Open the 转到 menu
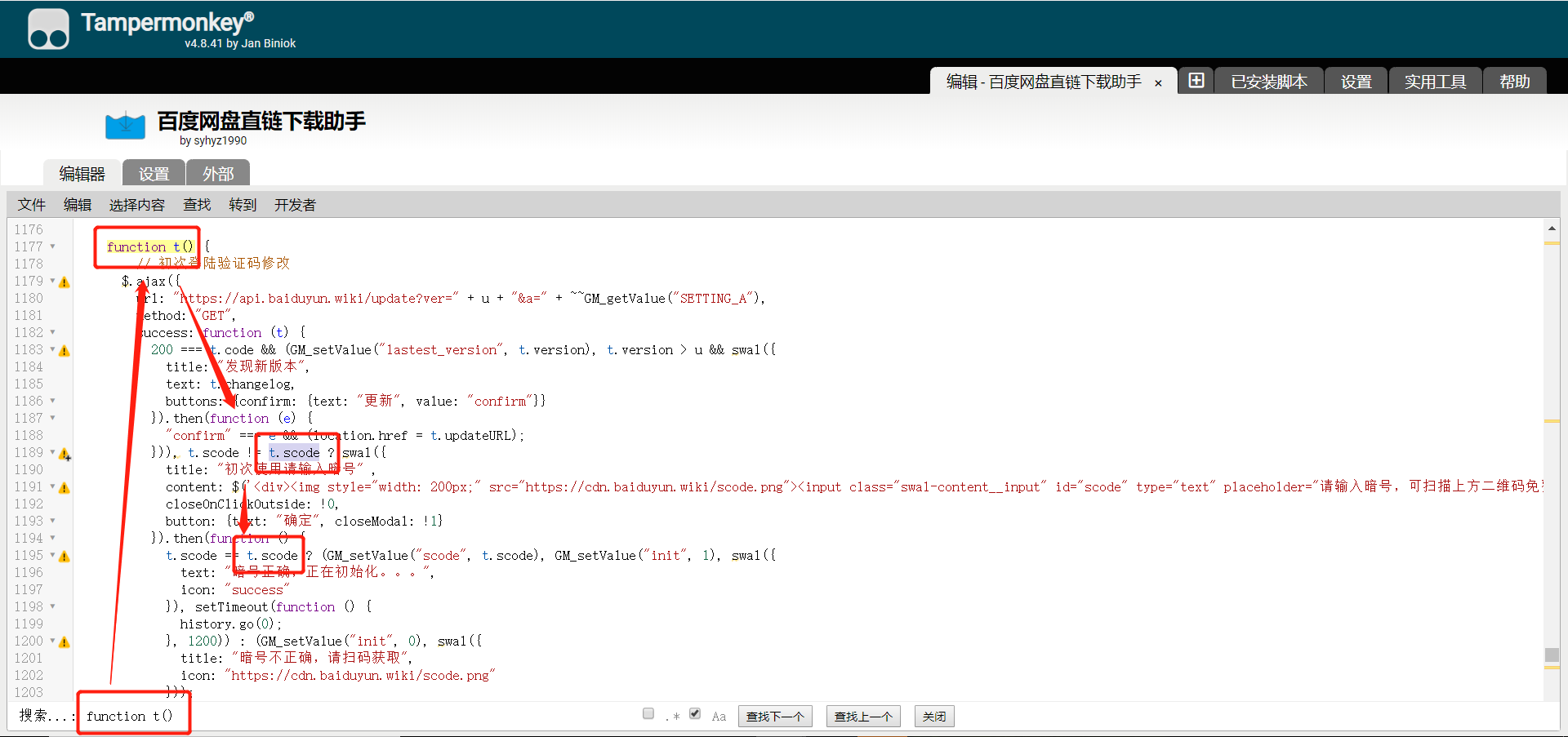1568x737 pixels. (243, 205)
